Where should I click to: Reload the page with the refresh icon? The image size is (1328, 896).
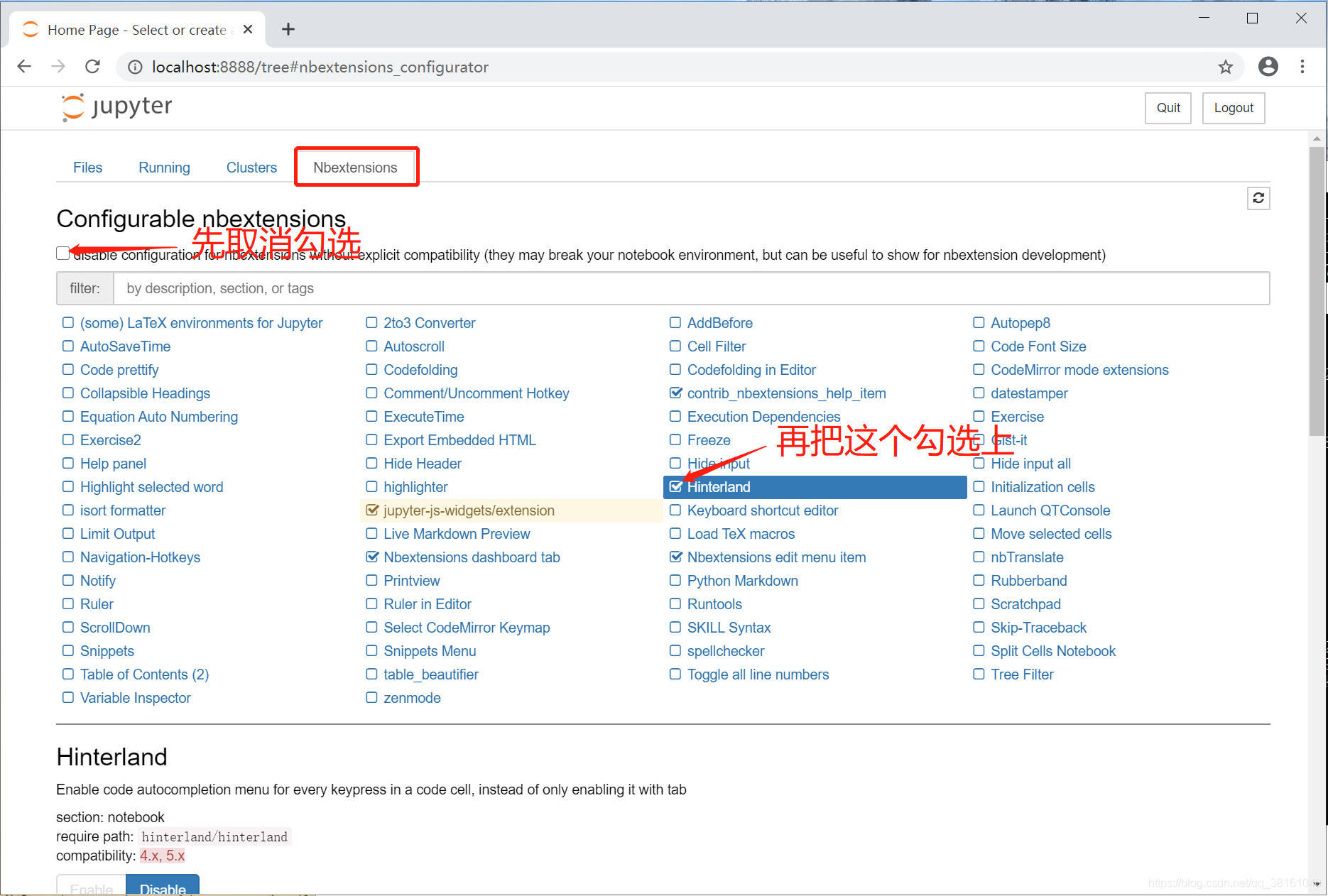click(92, 67)
